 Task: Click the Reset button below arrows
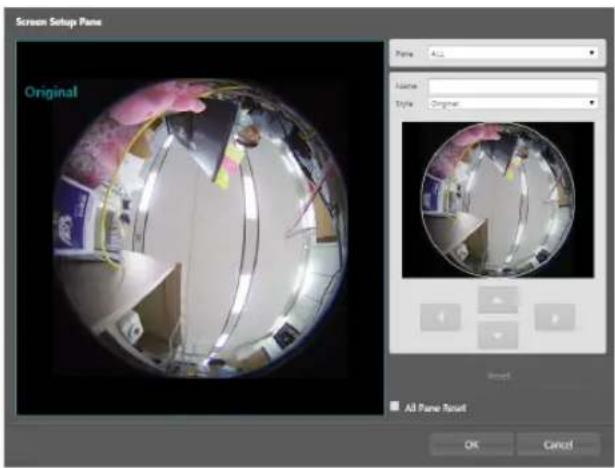499,376
